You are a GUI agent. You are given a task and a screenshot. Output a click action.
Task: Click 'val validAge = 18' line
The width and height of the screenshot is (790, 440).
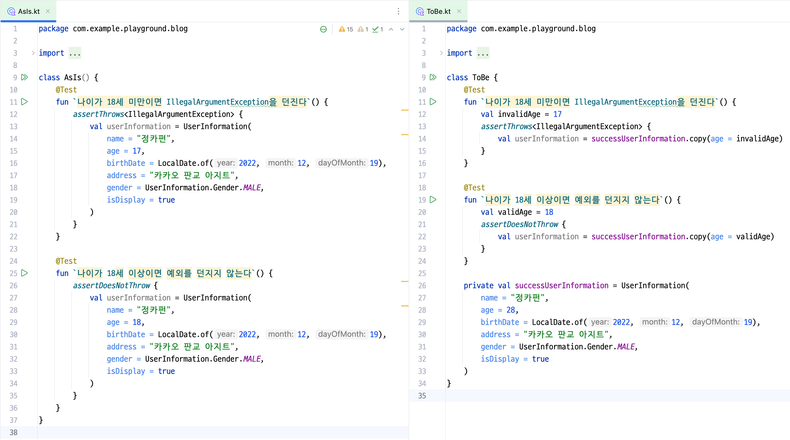pyautogui.click(x=517, y=212)
